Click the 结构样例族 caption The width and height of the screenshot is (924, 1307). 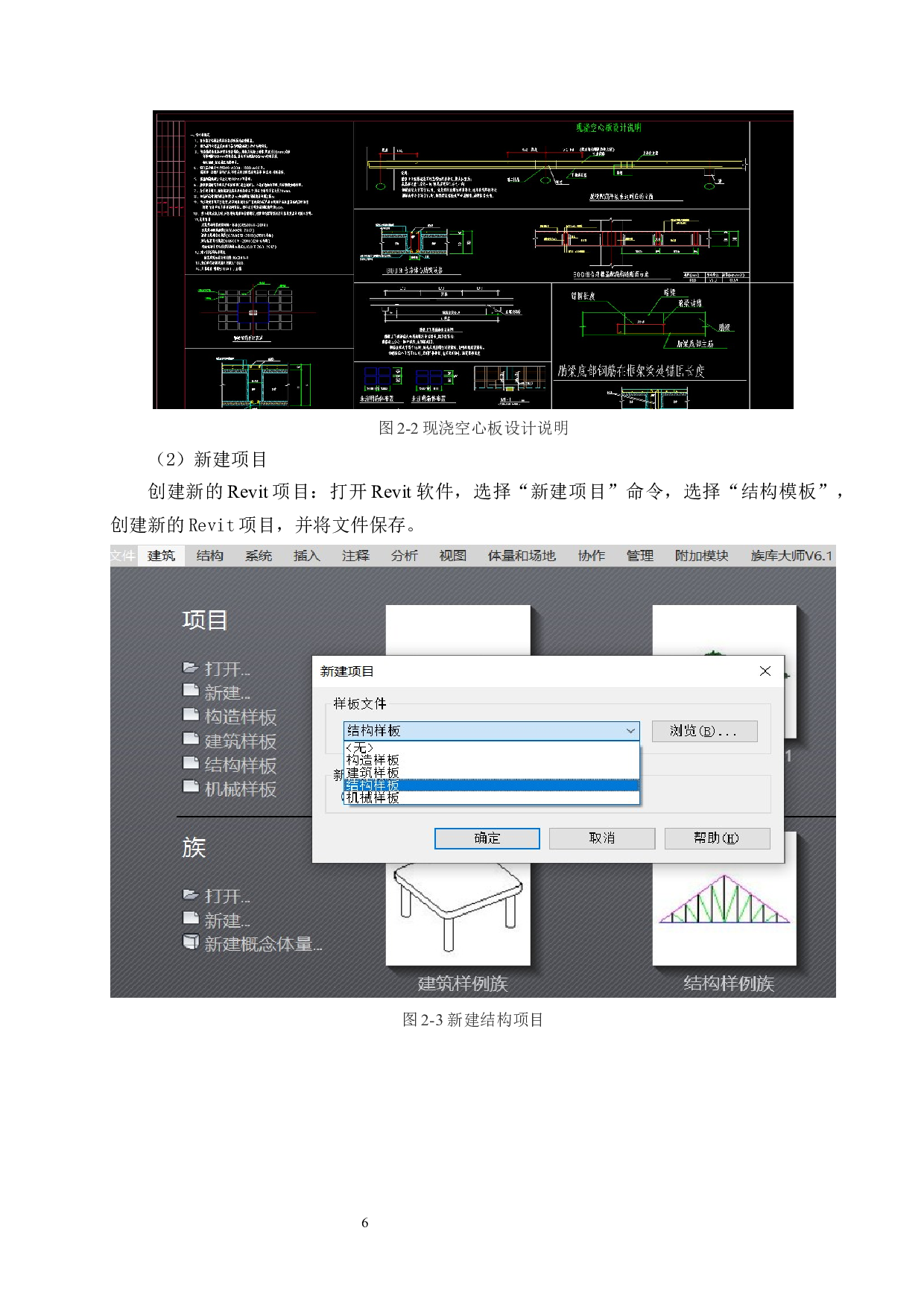(729, 984)
